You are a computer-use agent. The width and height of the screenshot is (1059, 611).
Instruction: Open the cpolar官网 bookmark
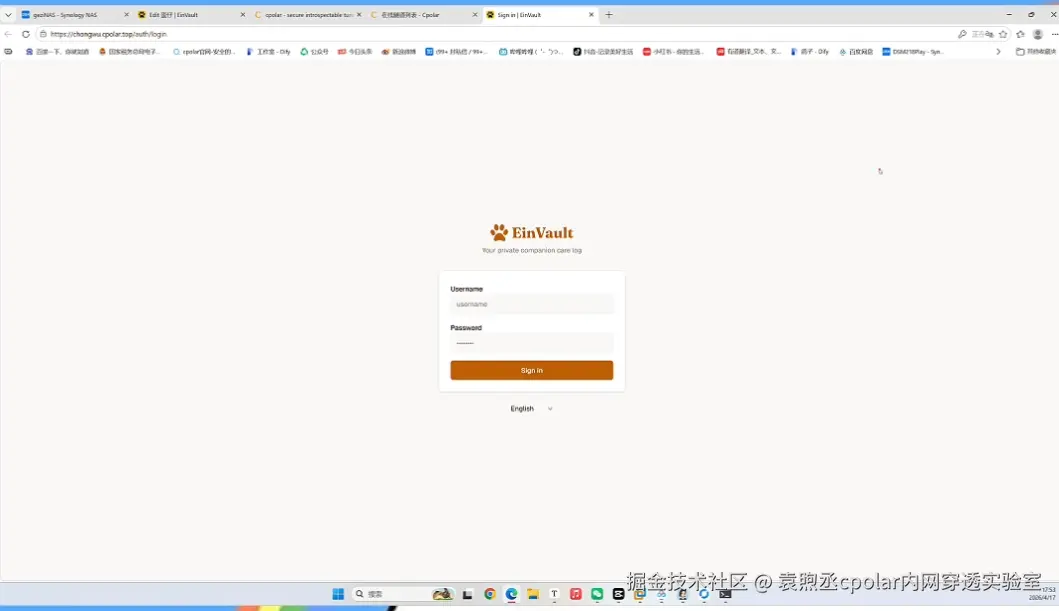pos(204,51)
